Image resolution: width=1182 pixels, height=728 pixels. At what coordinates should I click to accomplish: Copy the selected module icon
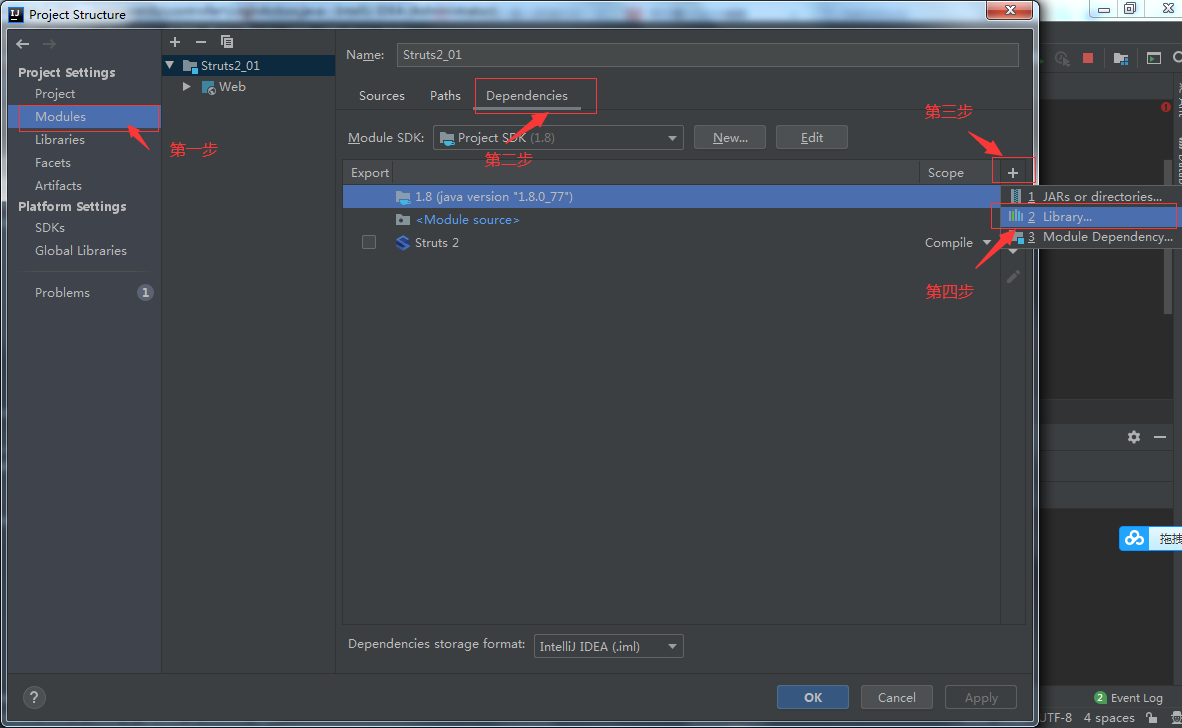coord(227,42)
